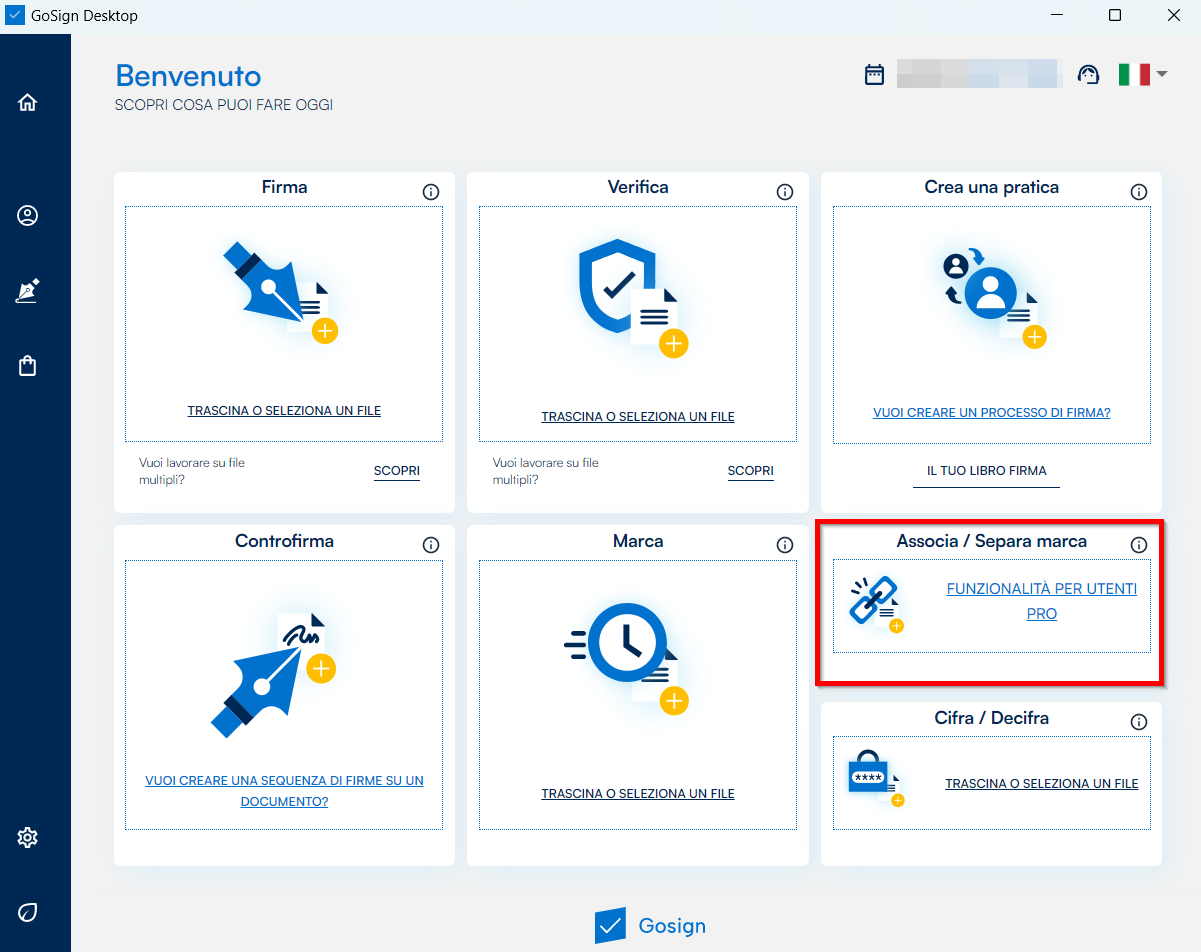Show info for Cifra / Decifra card
The width and height of the screenshot is (1201, 952).
point(1138,722)
